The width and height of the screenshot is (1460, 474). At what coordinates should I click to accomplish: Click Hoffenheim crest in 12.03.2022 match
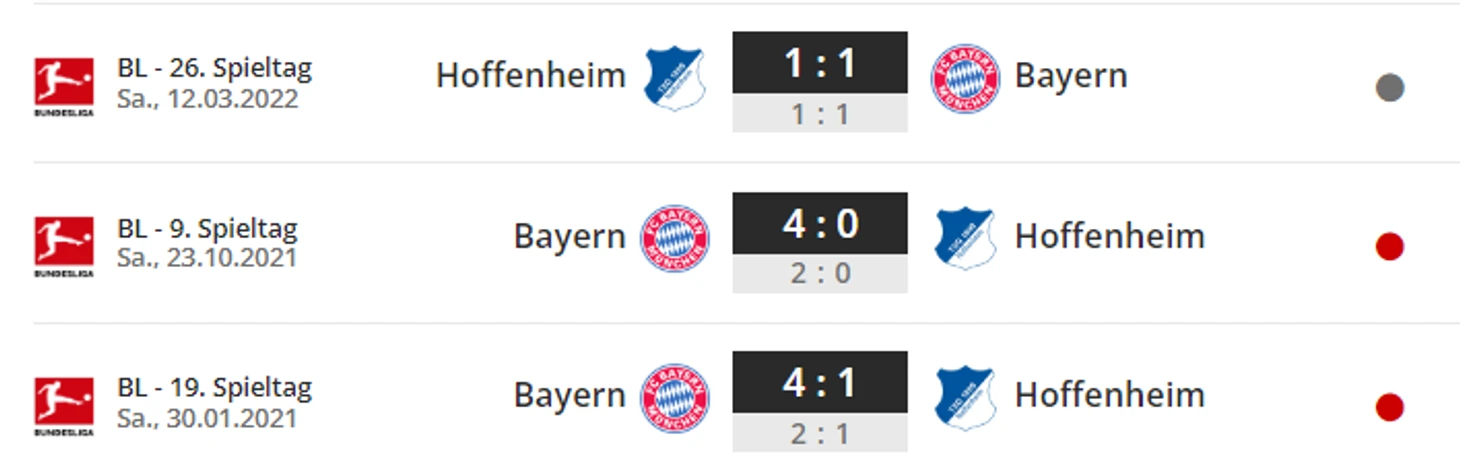[x=674, y=77]
